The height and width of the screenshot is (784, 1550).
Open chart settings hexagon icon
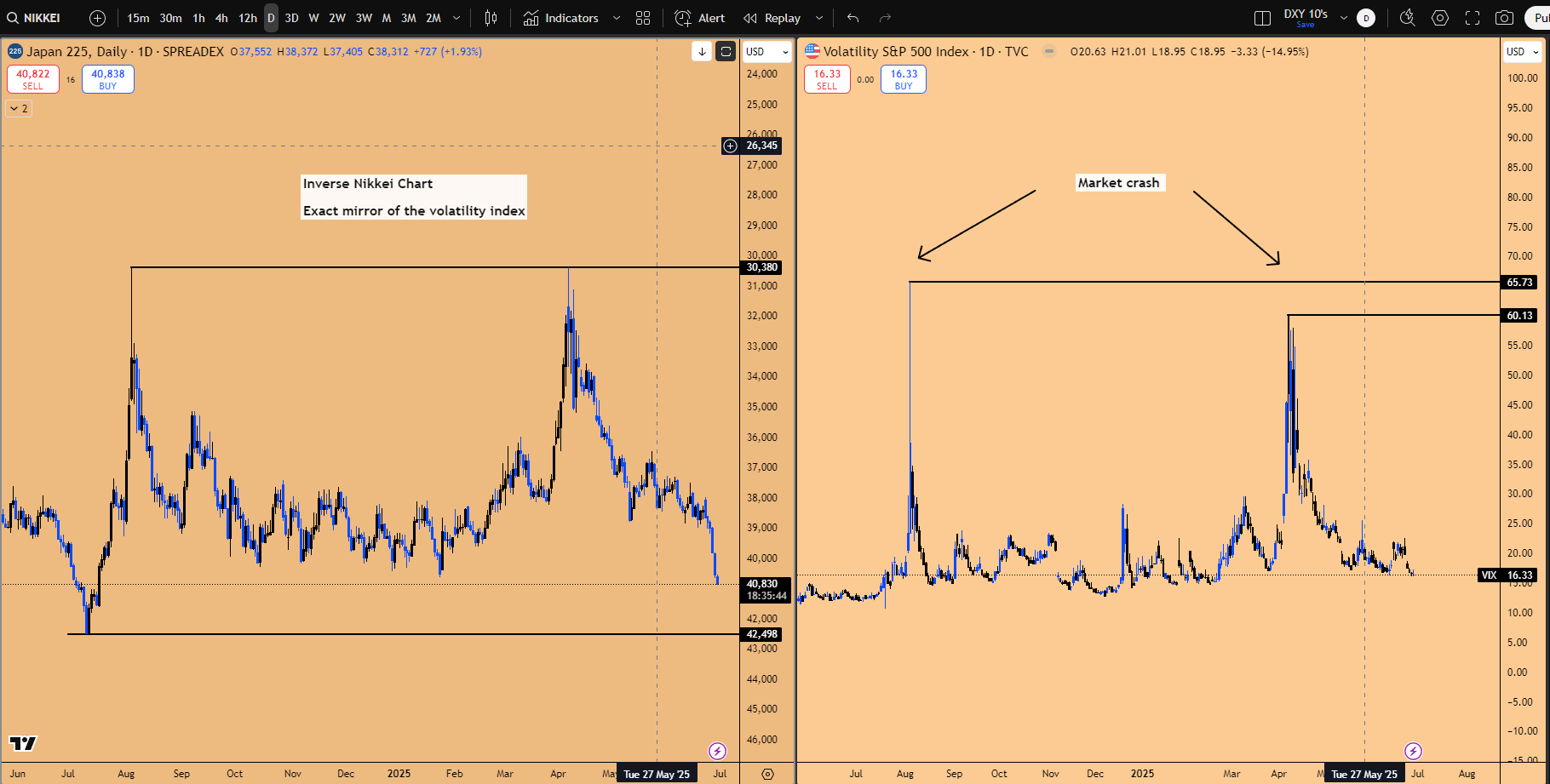(1440, 18)
